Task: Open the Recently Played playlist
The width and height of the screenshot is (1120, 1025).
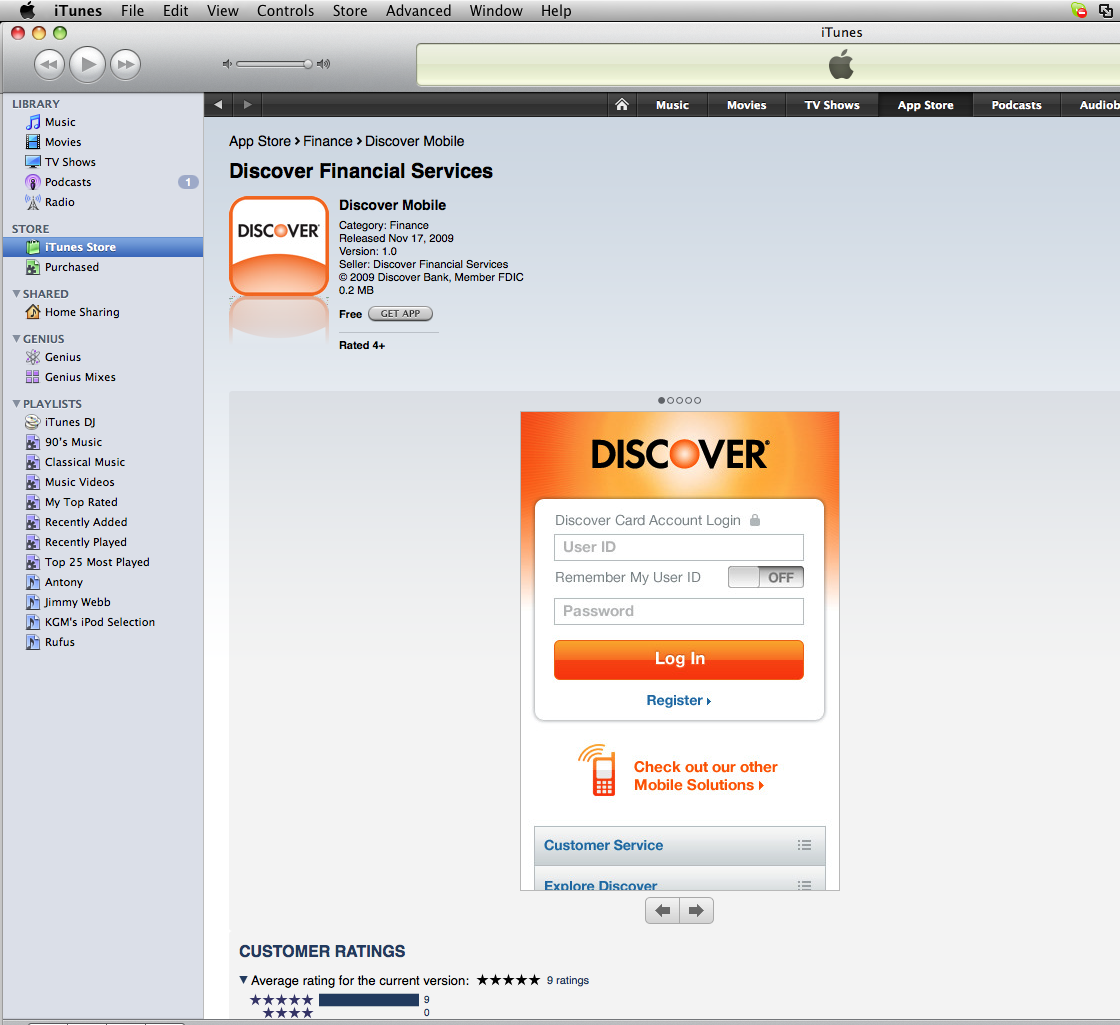Action: [x=86, y=542]
